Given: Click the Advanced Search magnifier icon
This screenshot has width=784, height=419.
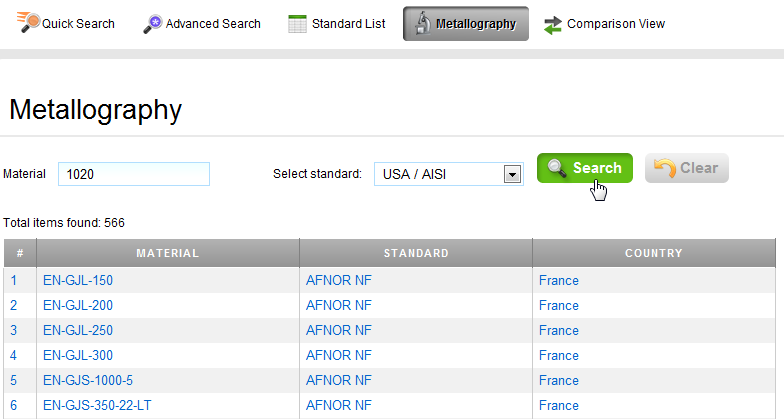Looking at the screenshot, I should pos(152,23).
